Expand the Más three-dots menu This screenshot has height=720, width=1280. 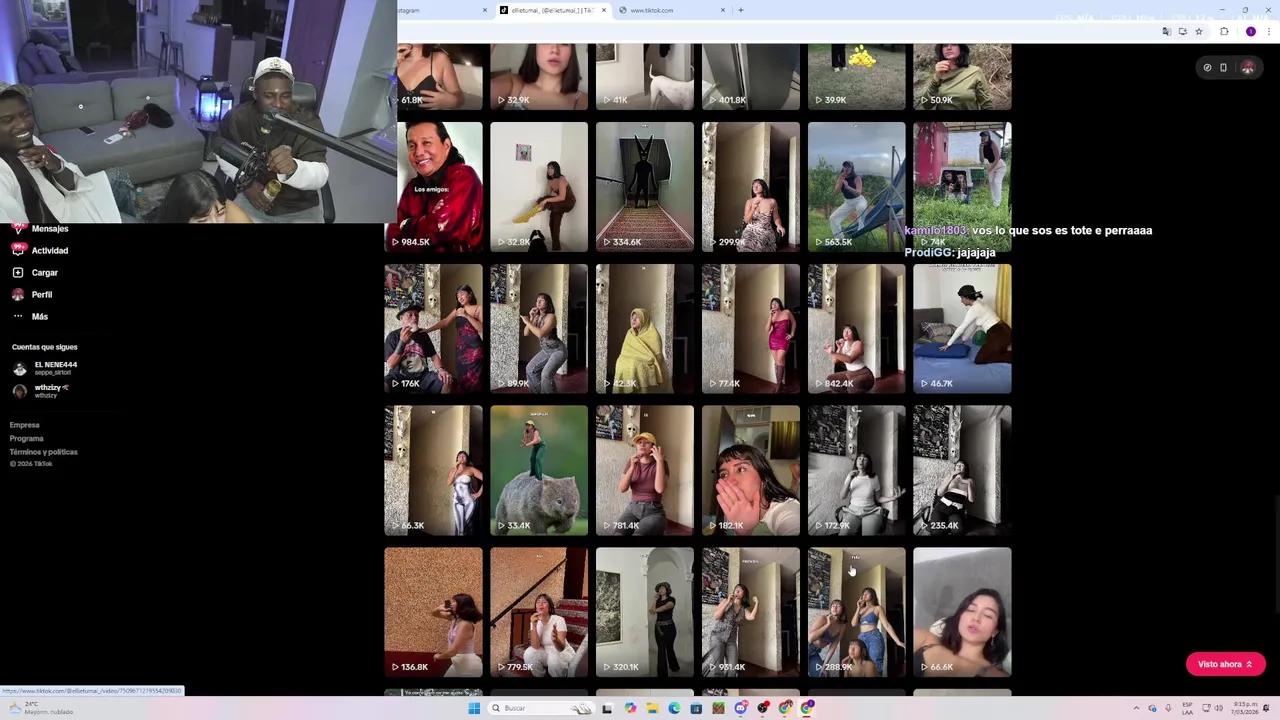[18, 316]
